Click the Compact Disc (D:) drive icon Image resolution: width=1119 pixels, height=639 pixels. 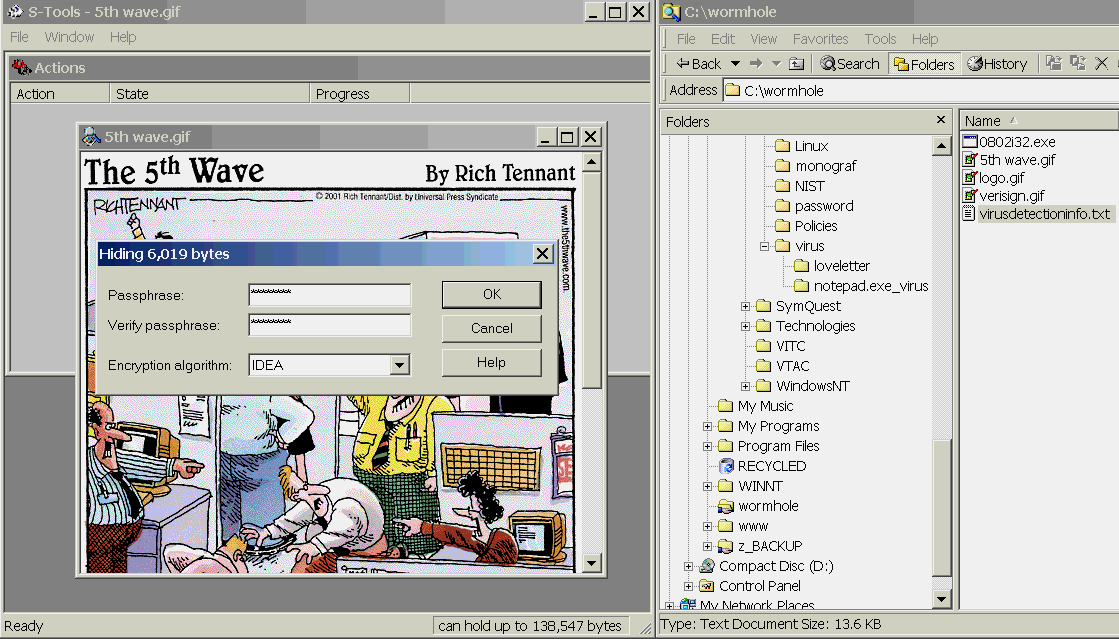point(707,566)
